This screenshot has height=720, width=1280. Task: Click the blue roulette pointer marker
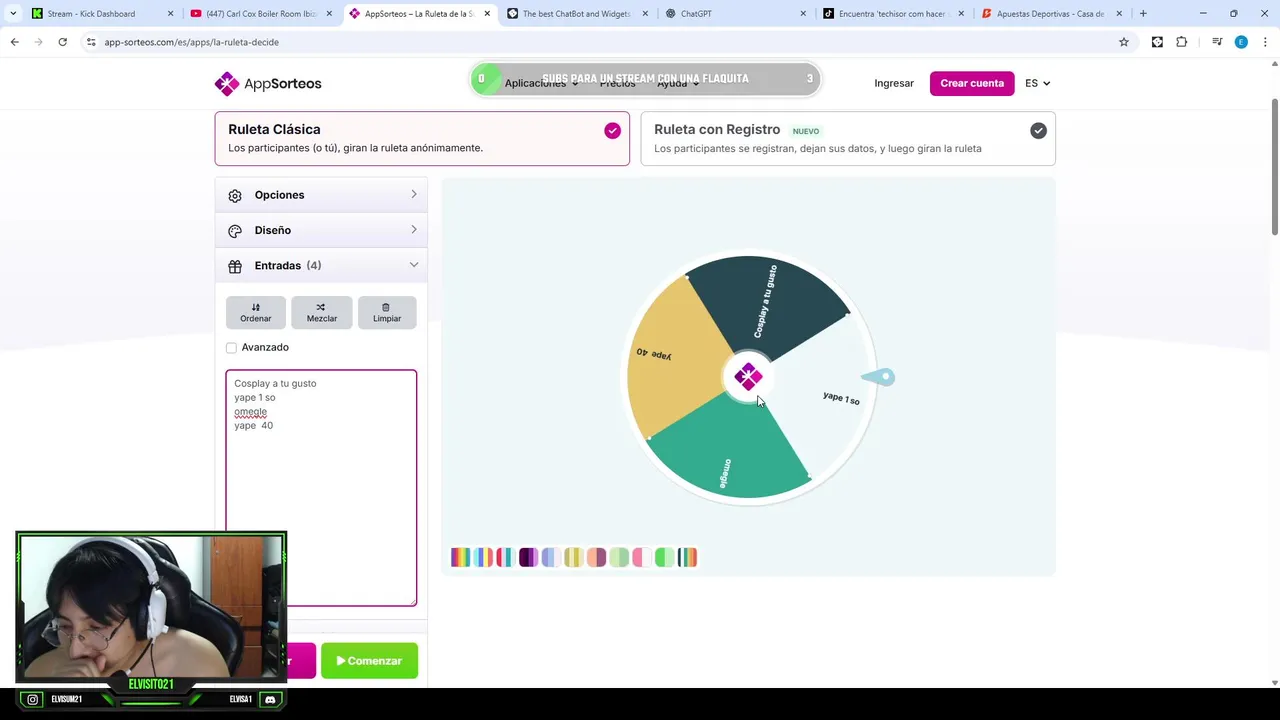tap(879, 377)
